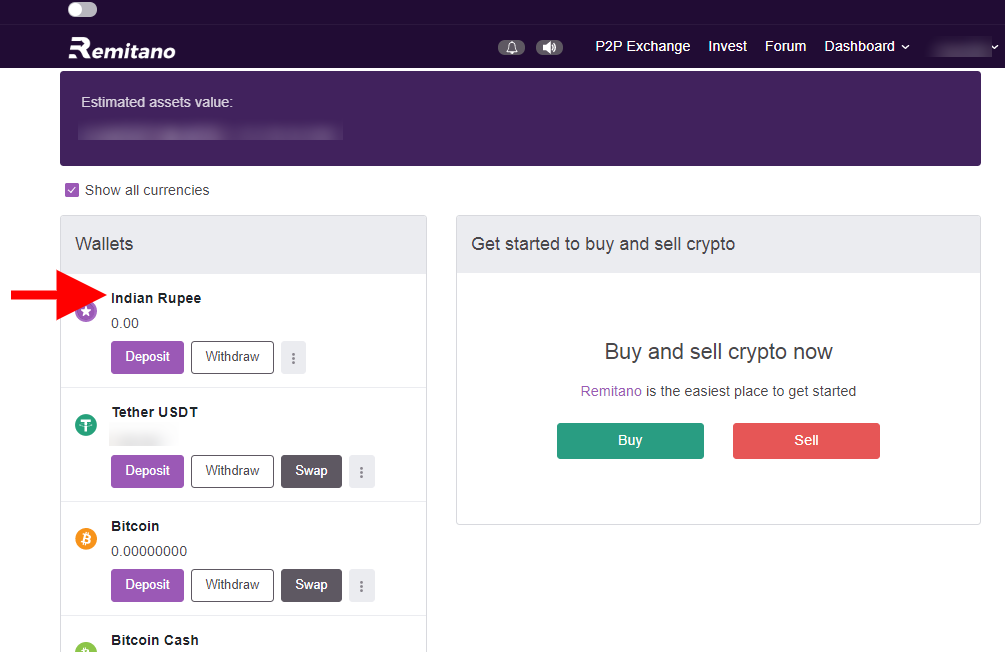1005x652 pixels.
Task: Open the Forum menu item
Action: [x=785, y=46]
